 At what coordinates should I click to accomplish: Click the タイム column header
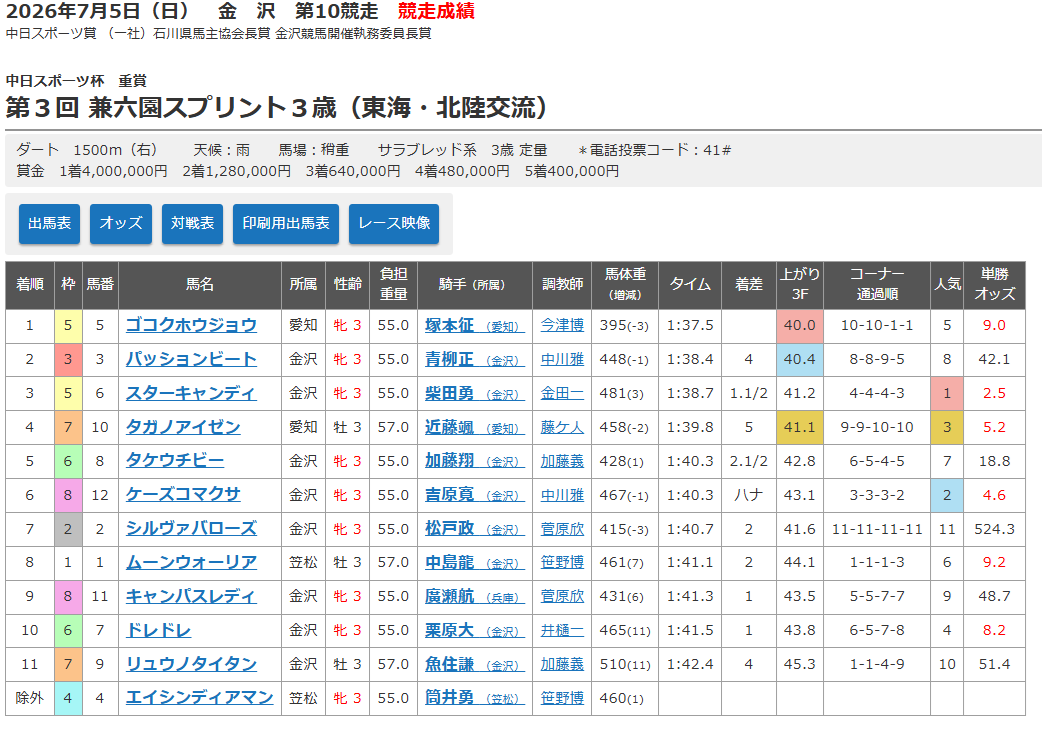[690, 285]
